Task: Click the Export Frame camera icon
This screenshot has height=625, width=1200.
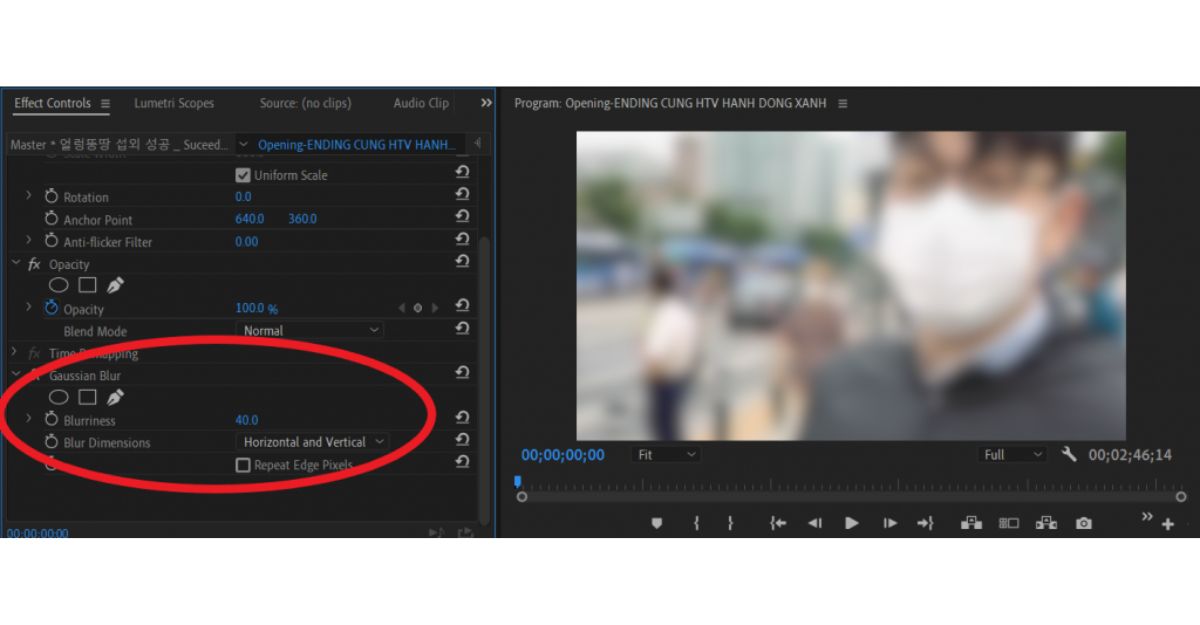Action: tap(1083, 523)
